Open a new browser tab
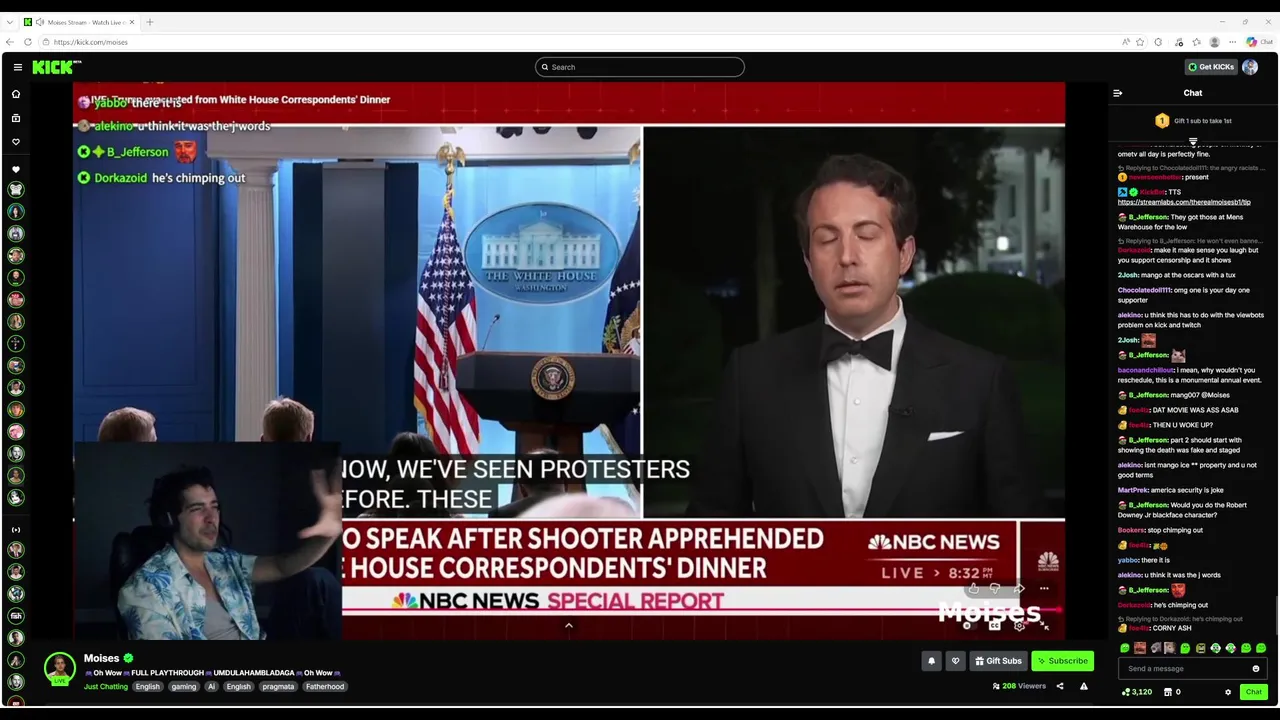This screenshot has height=720, width=1280. 150,22
